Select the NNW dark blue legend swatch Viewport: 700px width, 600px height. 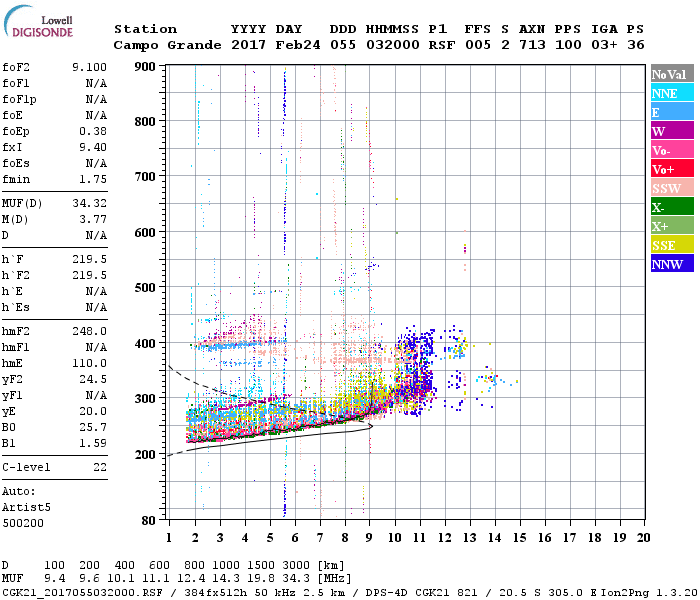[672, 263]
